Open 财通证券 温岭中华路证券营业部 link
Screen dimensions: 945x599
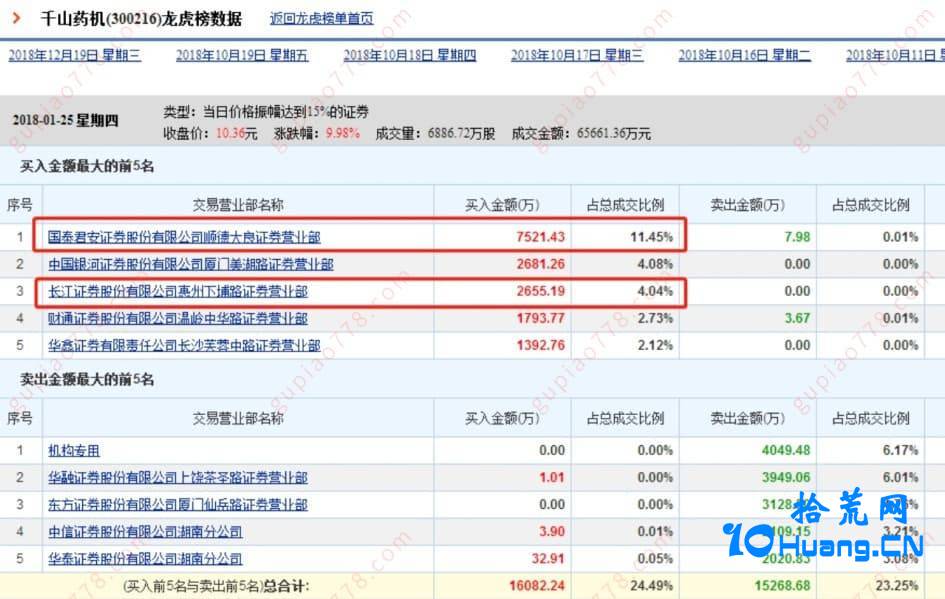pyautogui.click(x=178, y=318)
